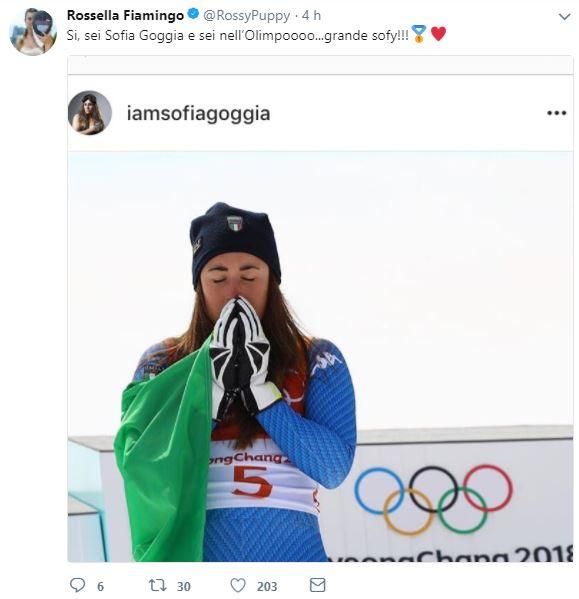Screen dimensions: 579x599
Task: Click the Rossella Fiamingo display name
Action: (x=125, y=15)
